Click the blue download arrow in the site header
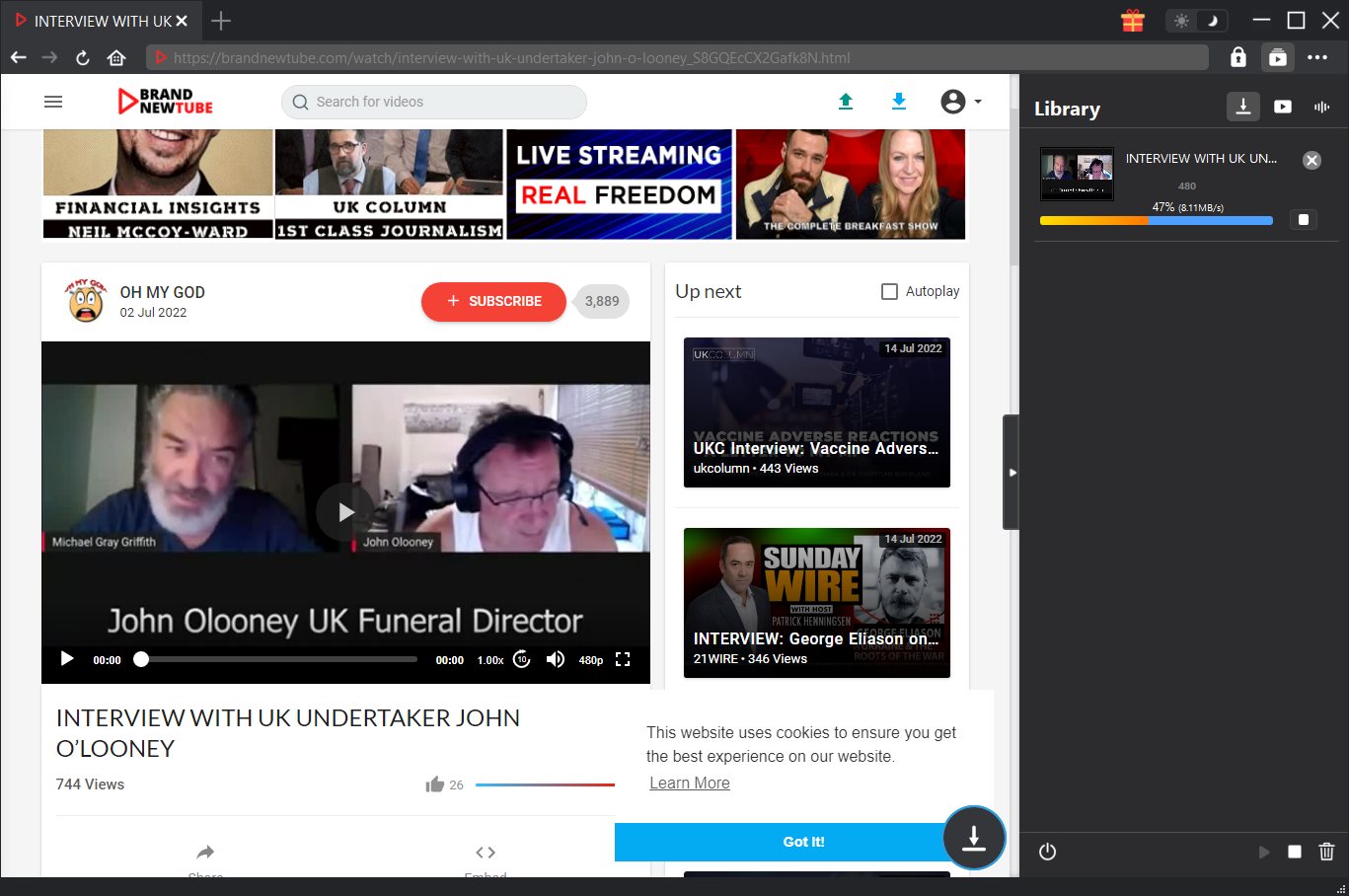 (x=898, y=101)
